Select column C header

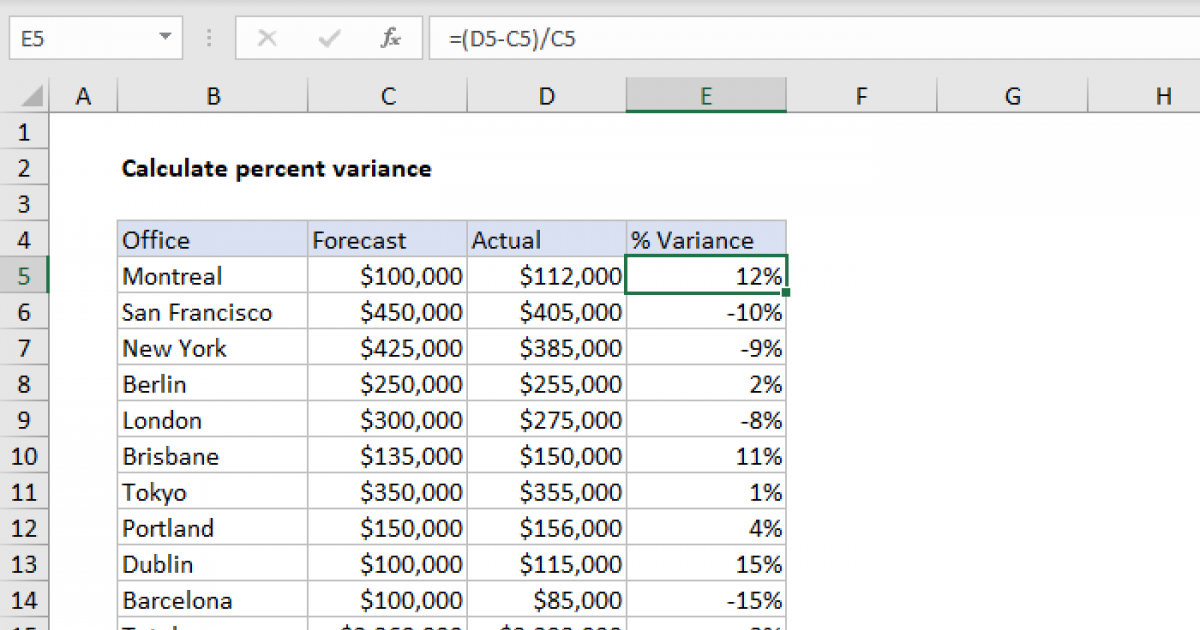(388, 96)
